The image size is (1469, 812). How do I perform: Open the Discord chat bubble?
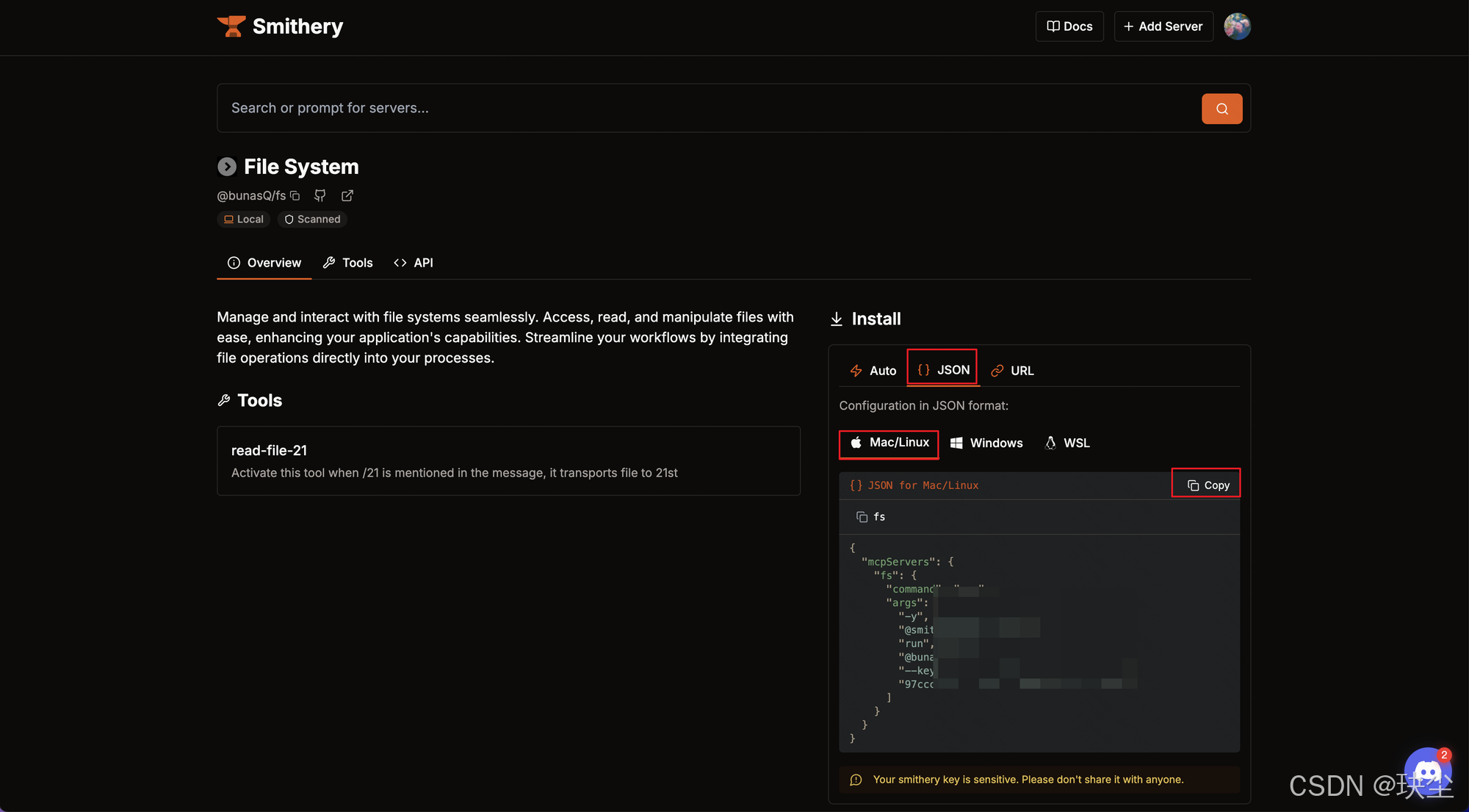tap(1426, 772)
